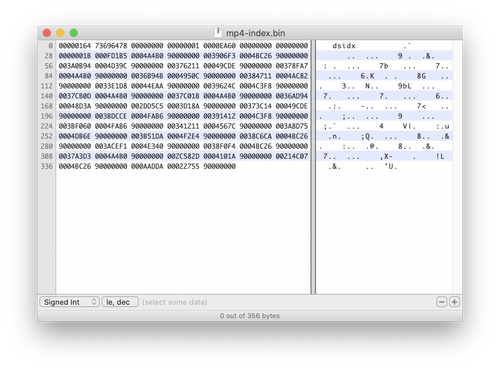The height and width of the screenshot is (371, 500).
Task: Click the green zoom window button
Action: pyautogui.click(x=74, y=33)
